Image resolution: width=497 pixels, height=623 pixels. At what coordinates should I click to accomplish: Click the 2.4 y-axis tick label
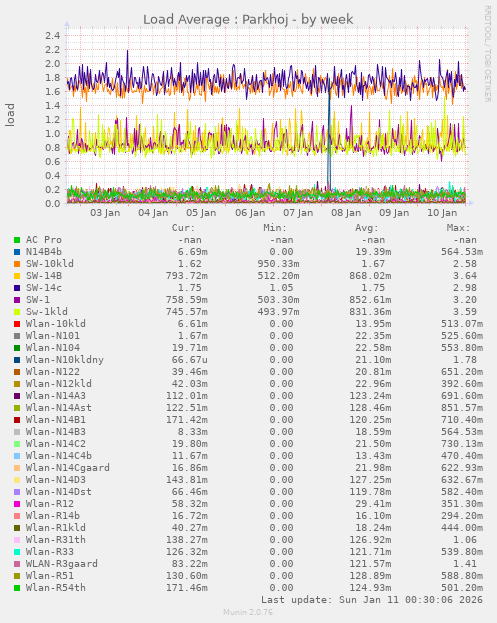pos(52,36)
